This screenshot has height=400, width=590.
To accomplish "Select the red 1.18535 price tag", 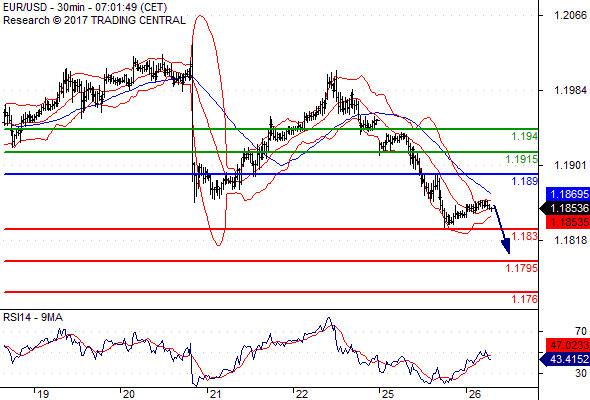I will coord(568,222).
